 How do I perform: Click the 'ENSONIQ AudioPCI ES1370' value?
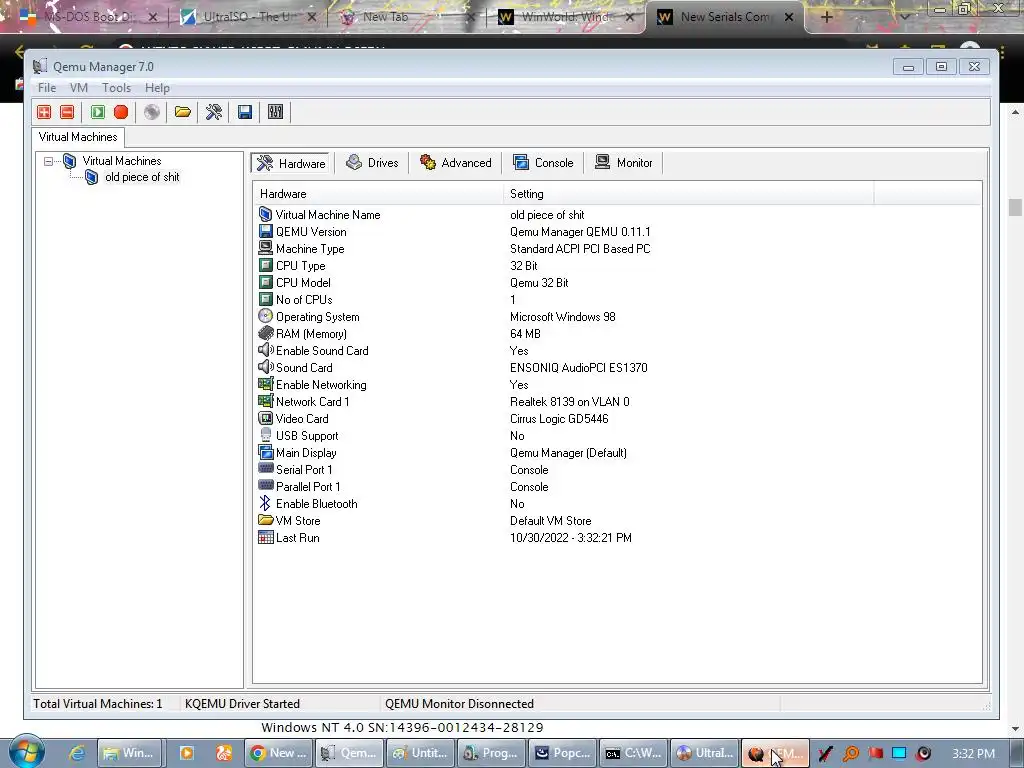click(x=579, y=368)
